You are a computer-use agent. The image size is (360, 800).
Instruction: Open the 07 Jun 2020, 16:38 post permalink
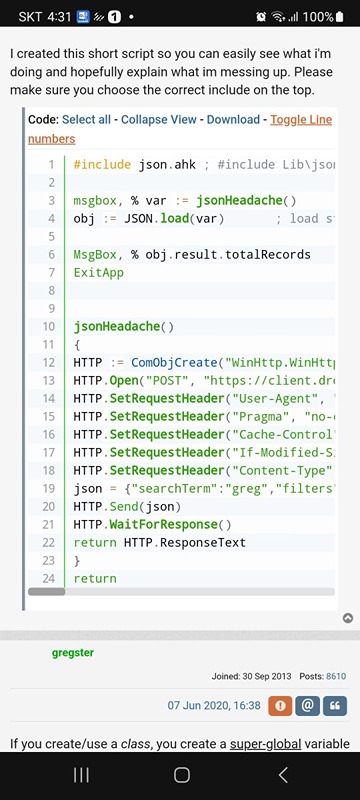click(x=214, y=706)
